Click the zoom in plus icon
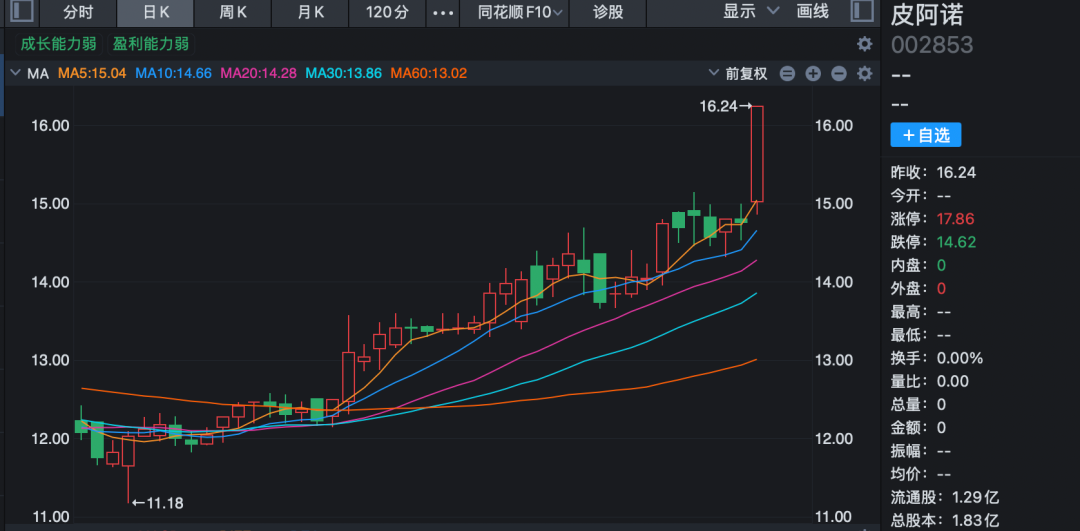This screenshot has width=1080, height=531. click(813, 74)
